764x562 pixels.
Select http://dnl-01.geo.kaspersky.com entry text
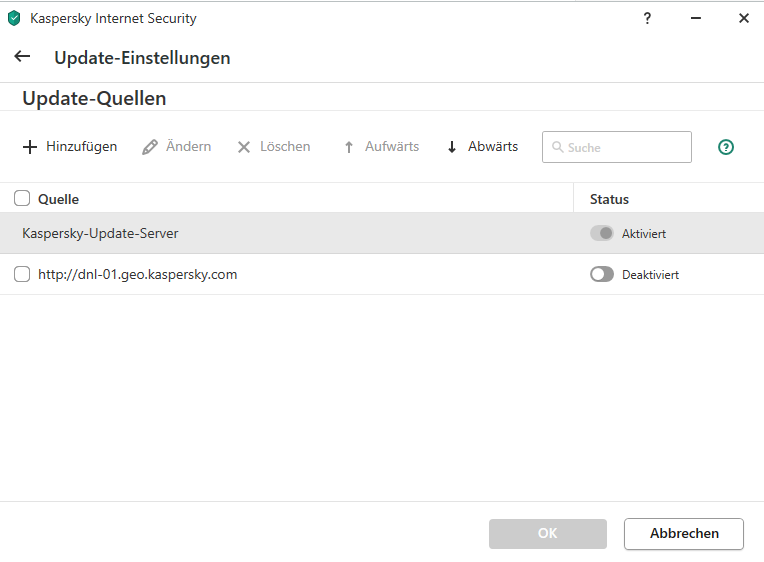[137, 274]
